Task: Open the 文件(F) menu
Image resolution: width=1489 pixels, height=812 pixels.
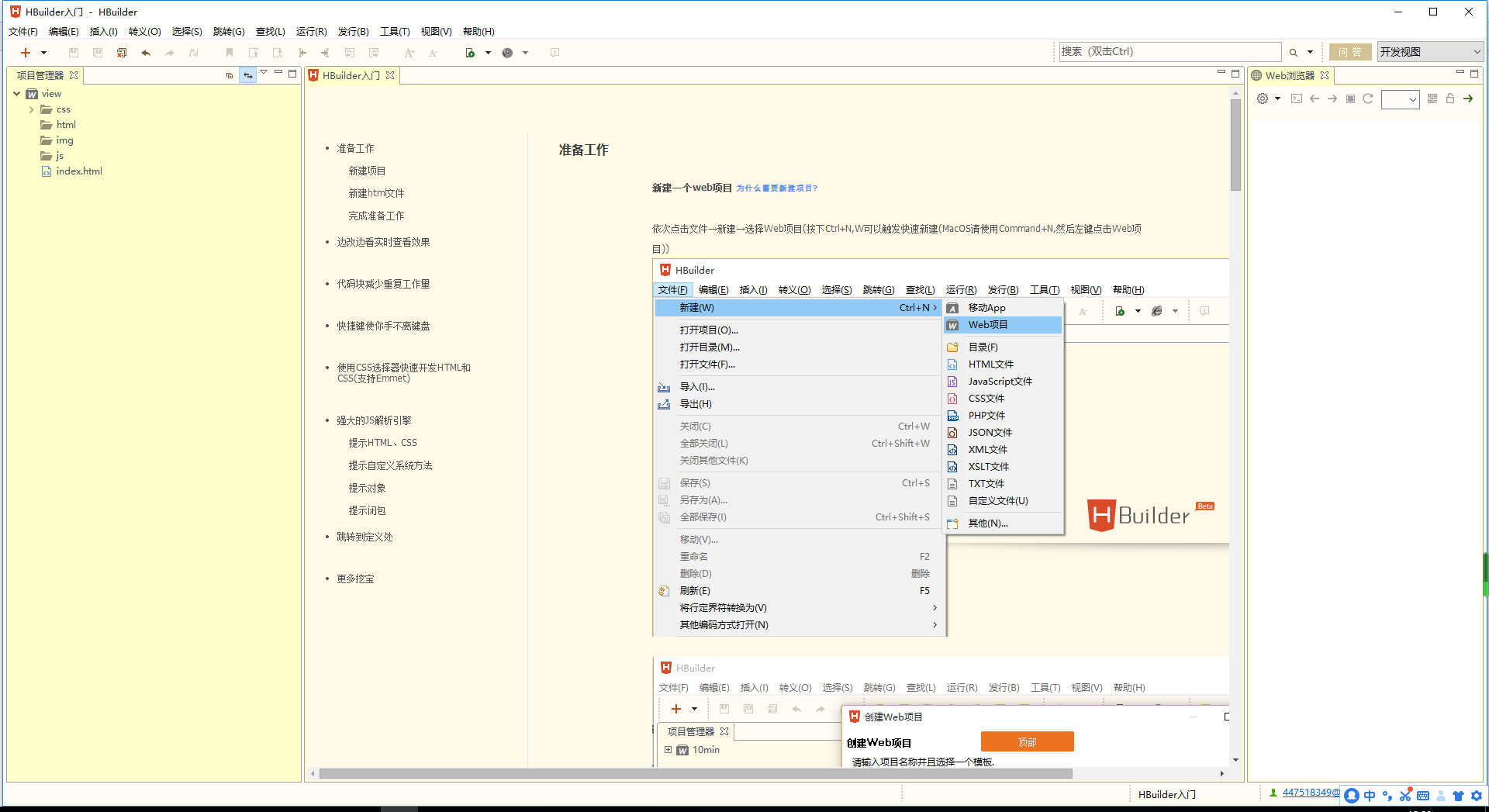Action: click(x=23, y=32)
